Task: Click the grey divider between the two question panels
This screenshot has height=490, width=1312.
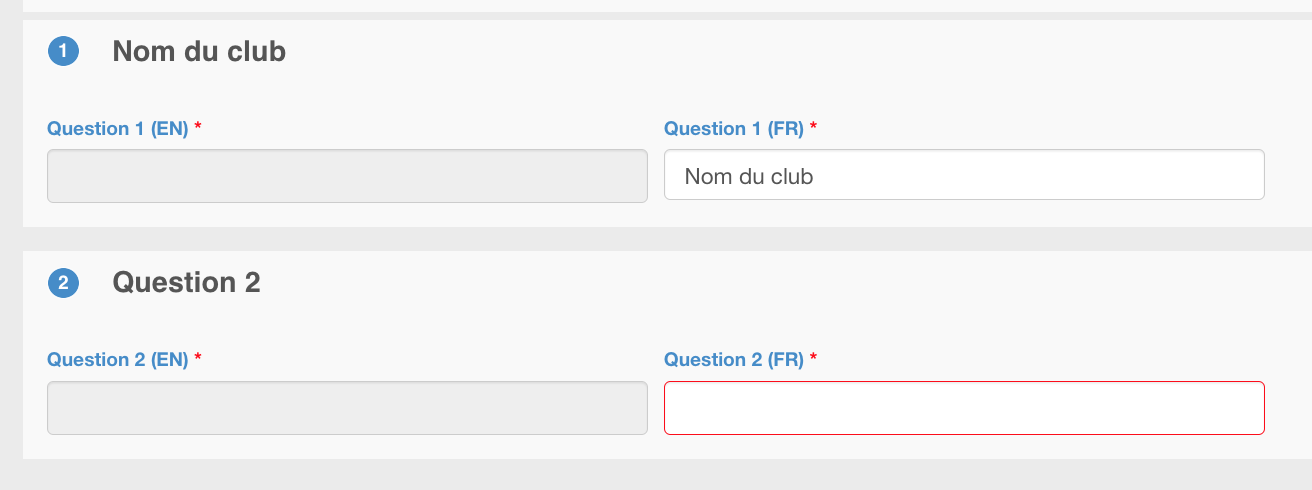Action: point(660,239)
